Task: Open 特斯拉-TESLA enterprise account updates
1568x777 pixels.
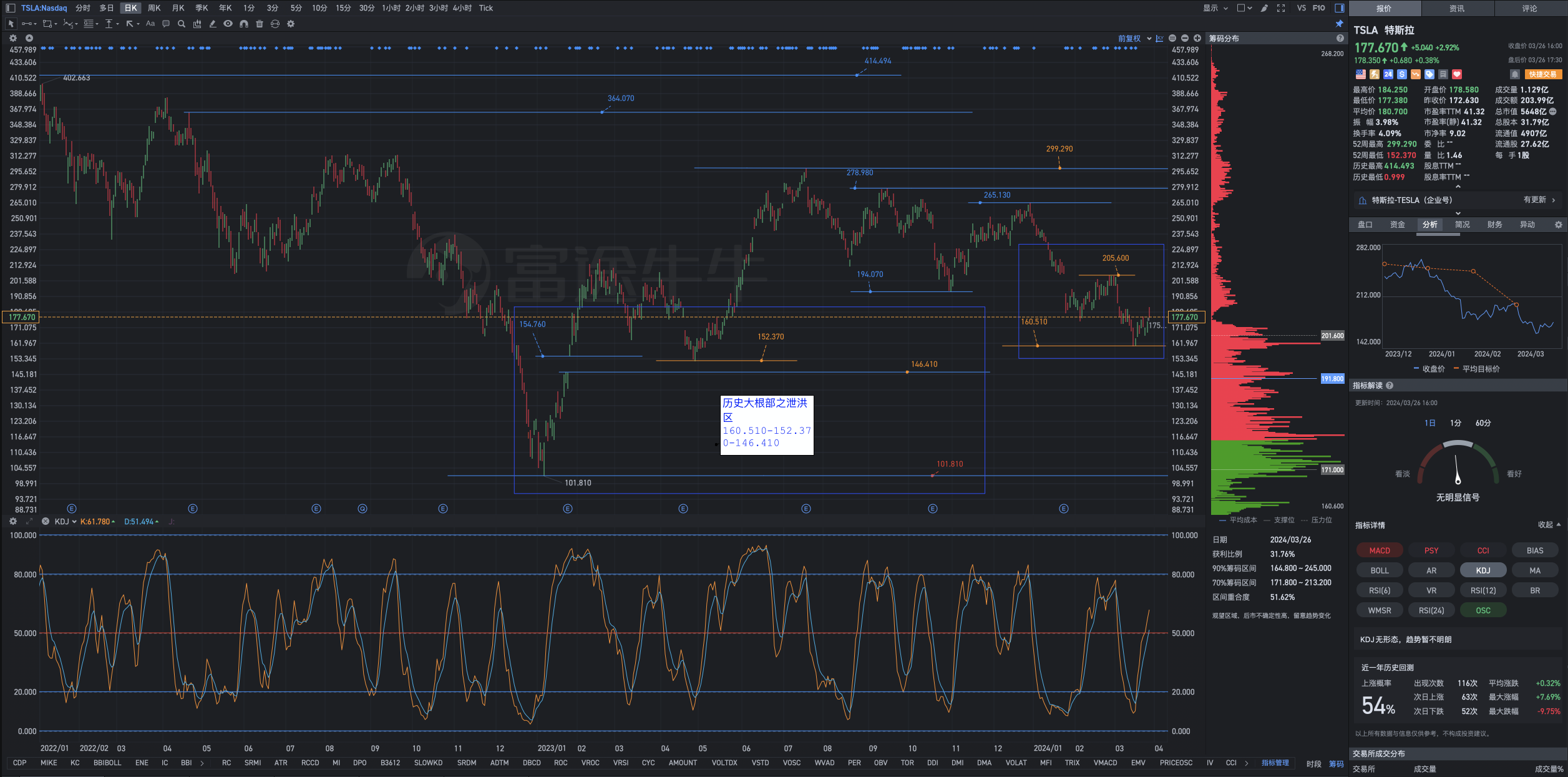Action: tap(1458, 200)
